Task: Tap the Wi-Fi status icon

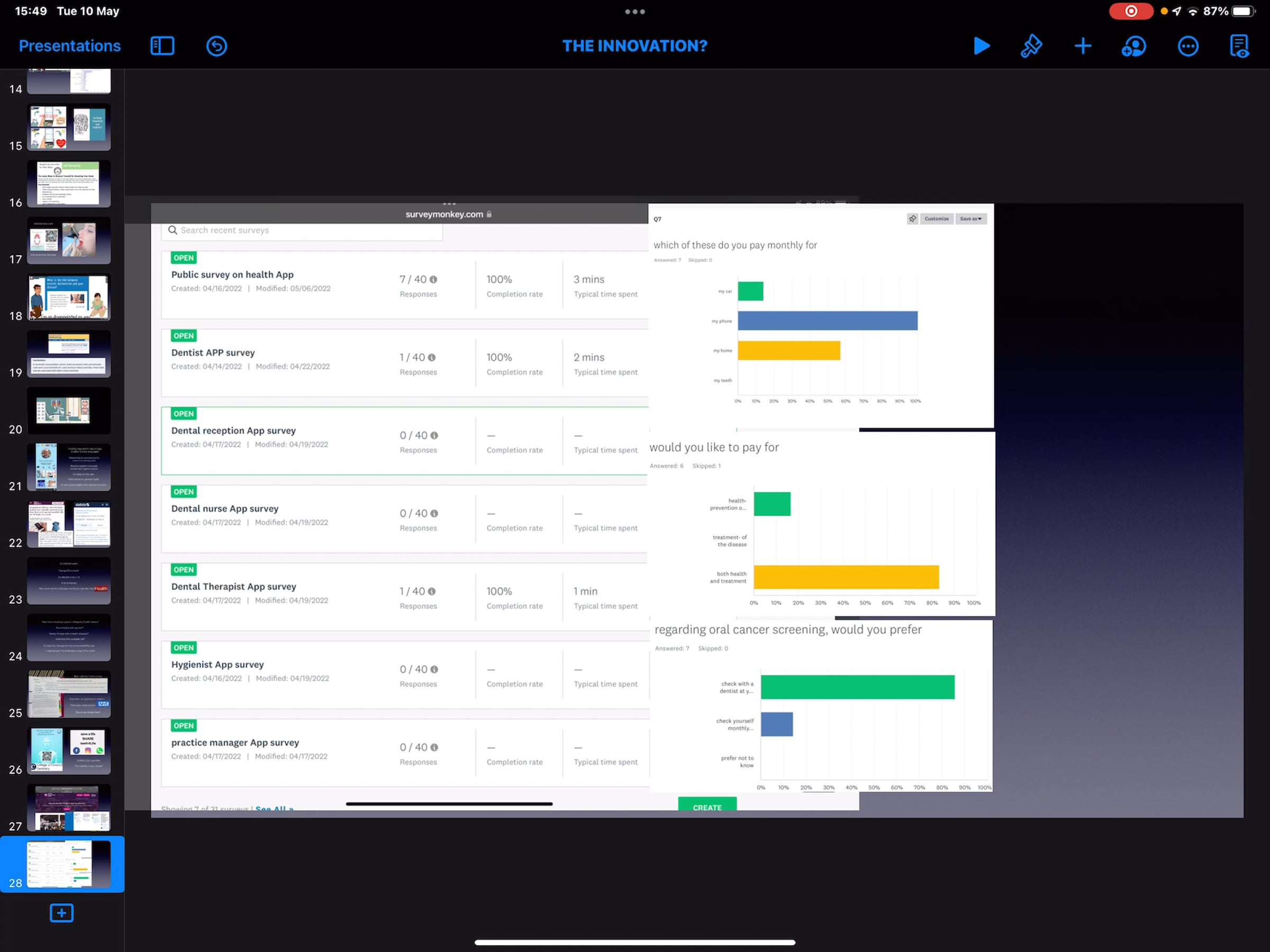Action: coord(1193,11)
